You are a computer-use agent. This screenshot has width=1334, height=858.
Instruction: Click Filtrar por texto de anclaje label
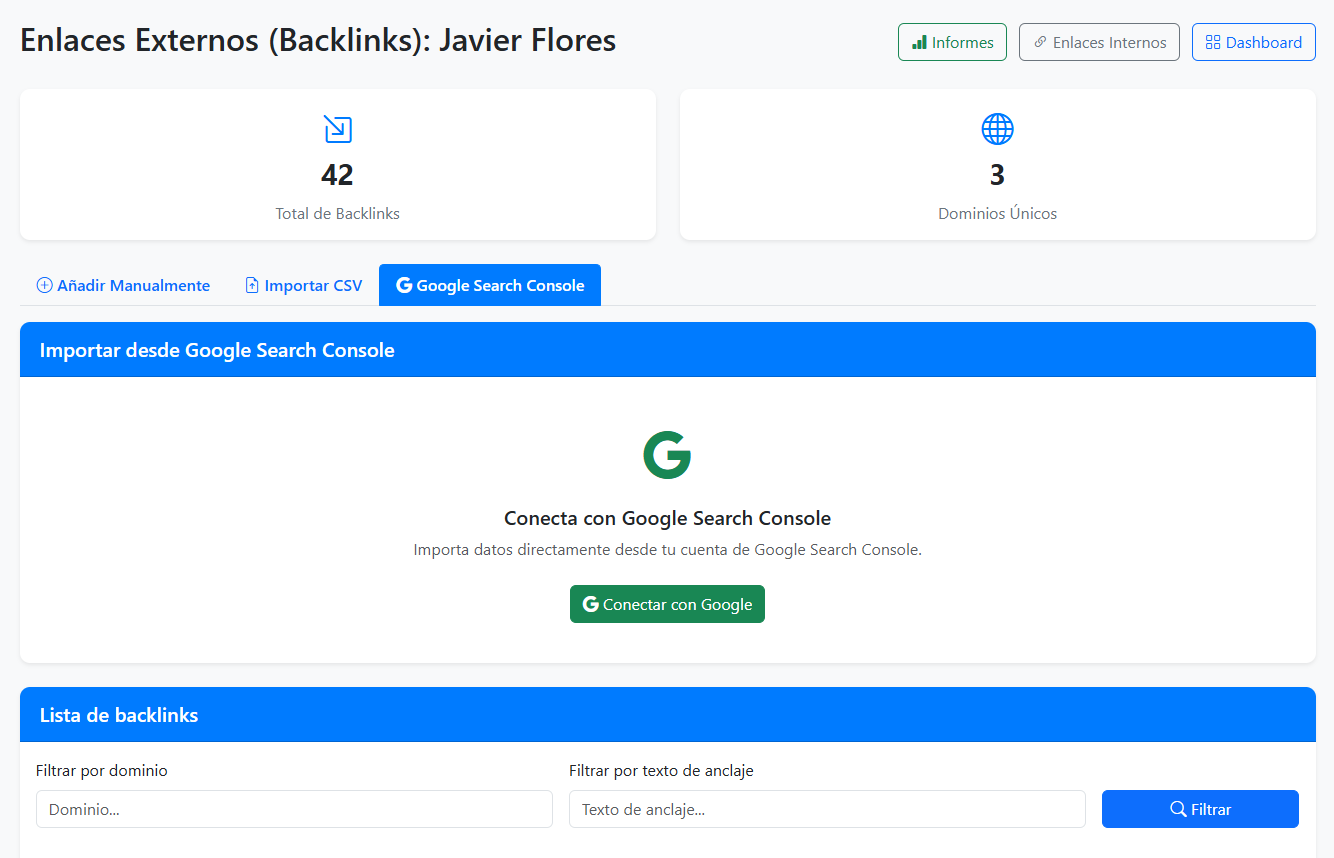[x=661, y=770]
